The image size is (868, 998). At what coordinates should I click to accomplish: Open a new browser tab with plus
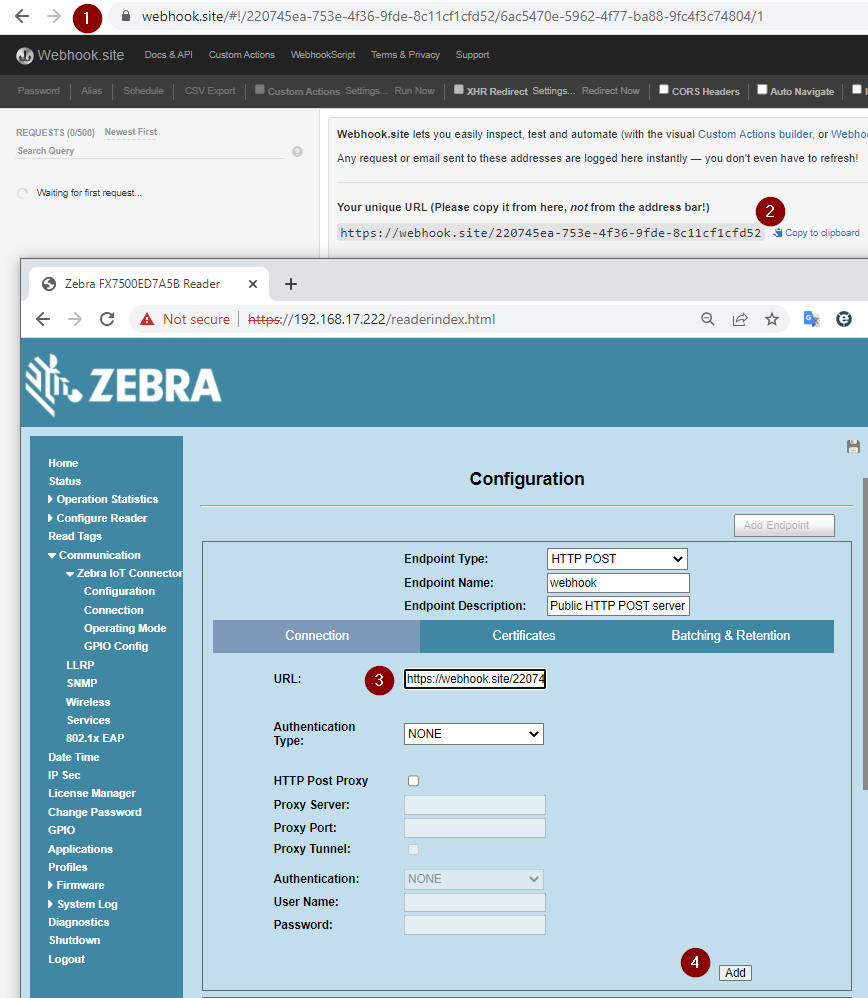click(x=291, y=284)
